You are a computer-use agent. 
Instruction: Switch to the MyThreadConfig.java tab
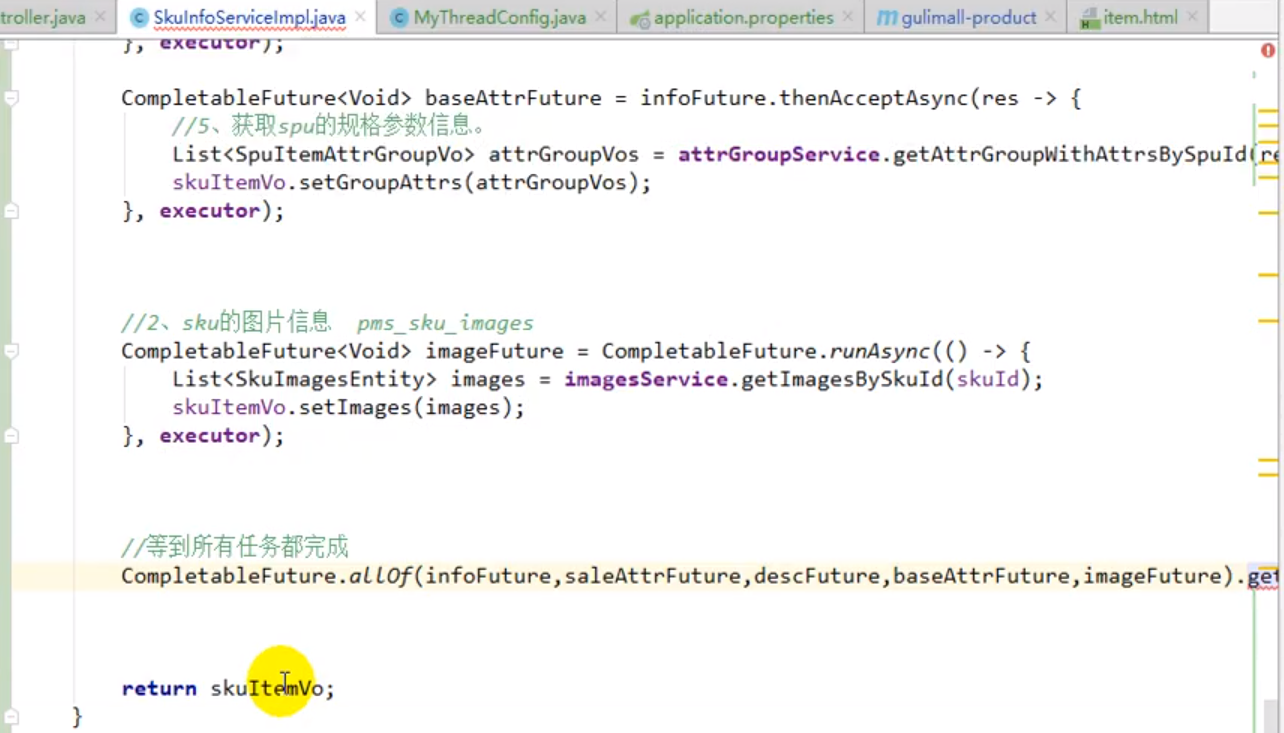pyautogui.click(x=499, y=18)
